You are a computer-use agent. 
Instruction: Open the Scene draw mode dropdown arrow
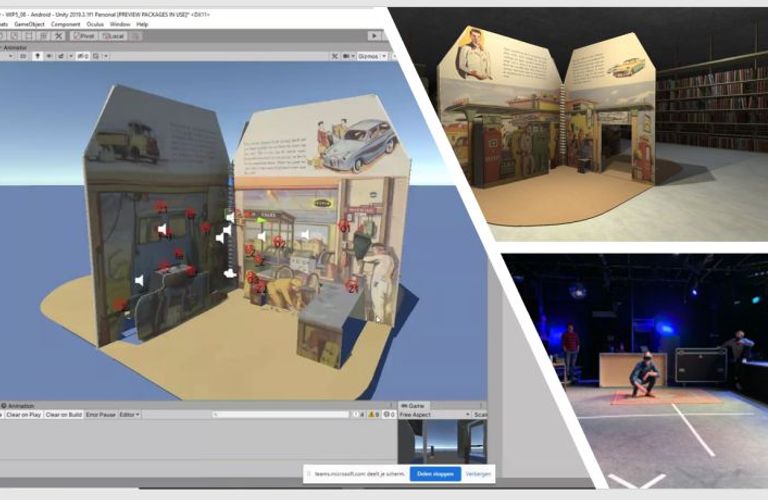coord(11,56)
